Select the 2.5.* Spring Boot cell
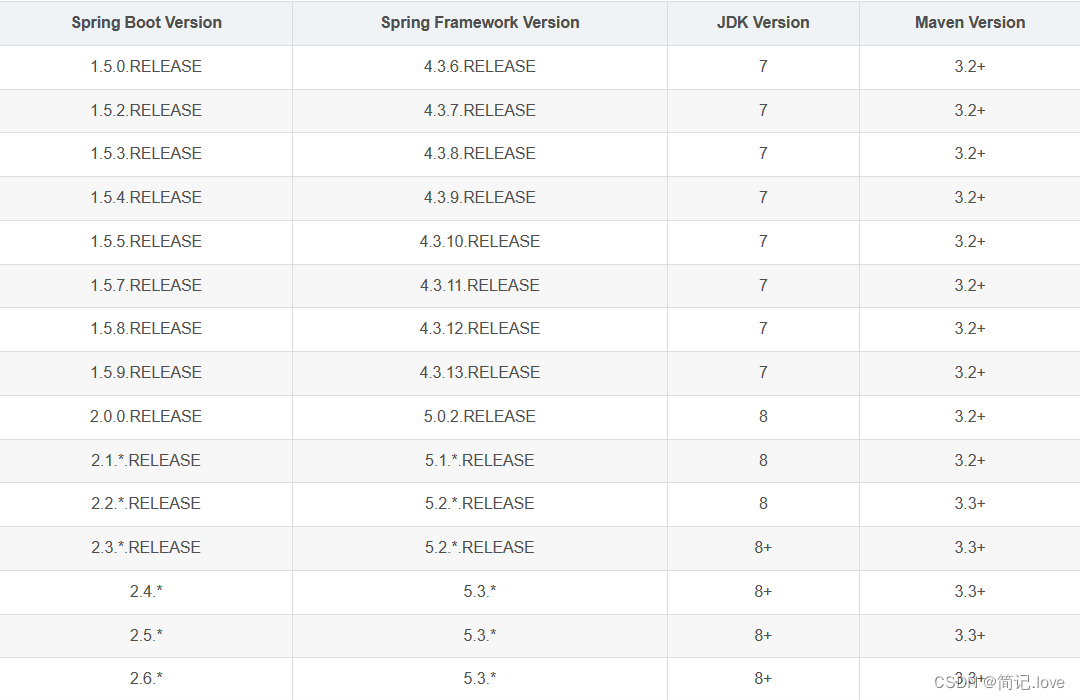This screenshot has width=1080, height=700. coord(146,635)
